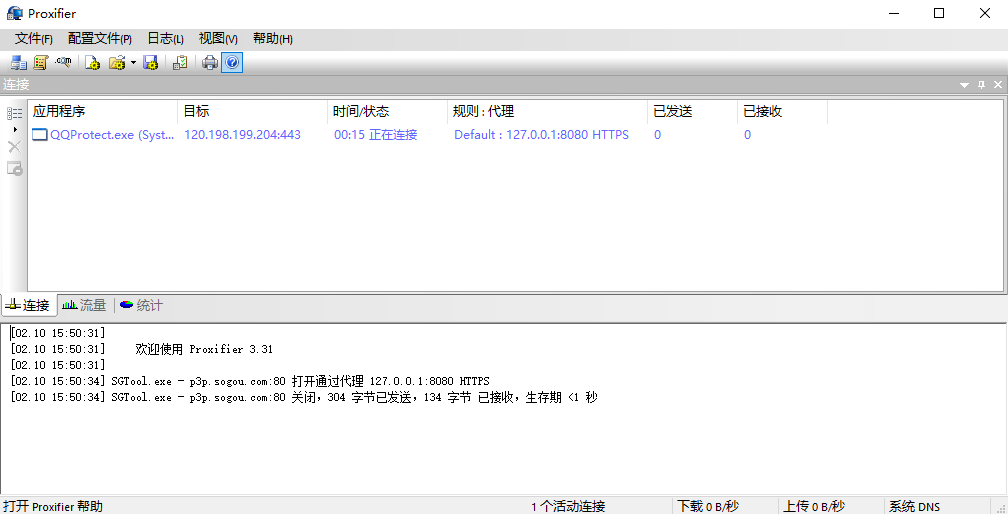The width and height of the screenshot is (1008, 514).
Task: Sort by 规则 : 代理 column header
Action: [x=547, y=111]
